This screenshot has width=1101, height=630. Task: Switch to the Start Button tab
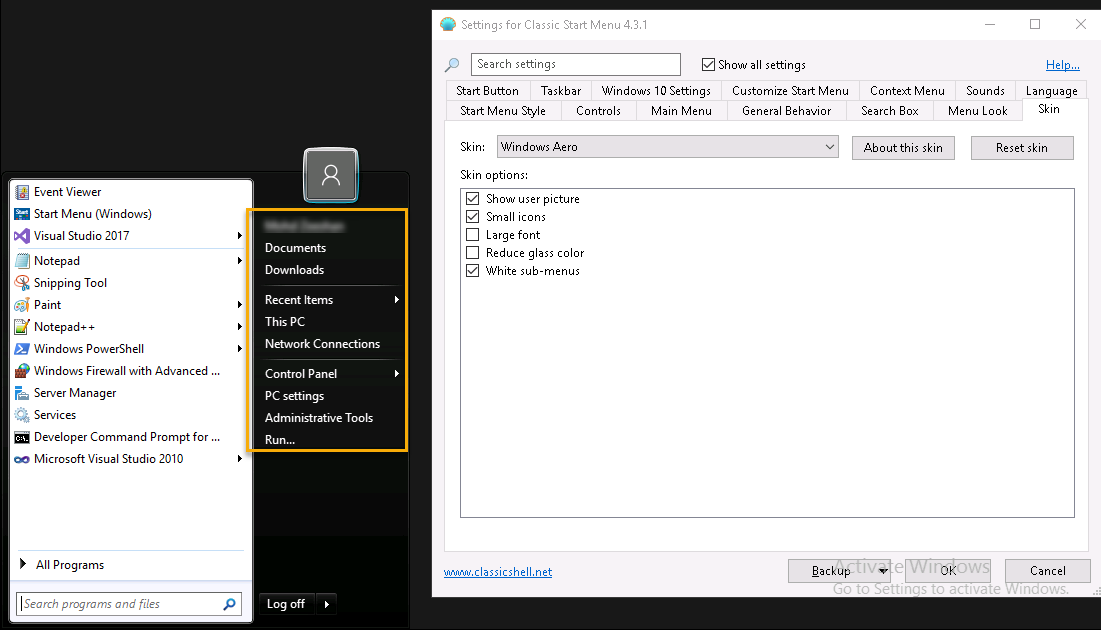[487, 91]
